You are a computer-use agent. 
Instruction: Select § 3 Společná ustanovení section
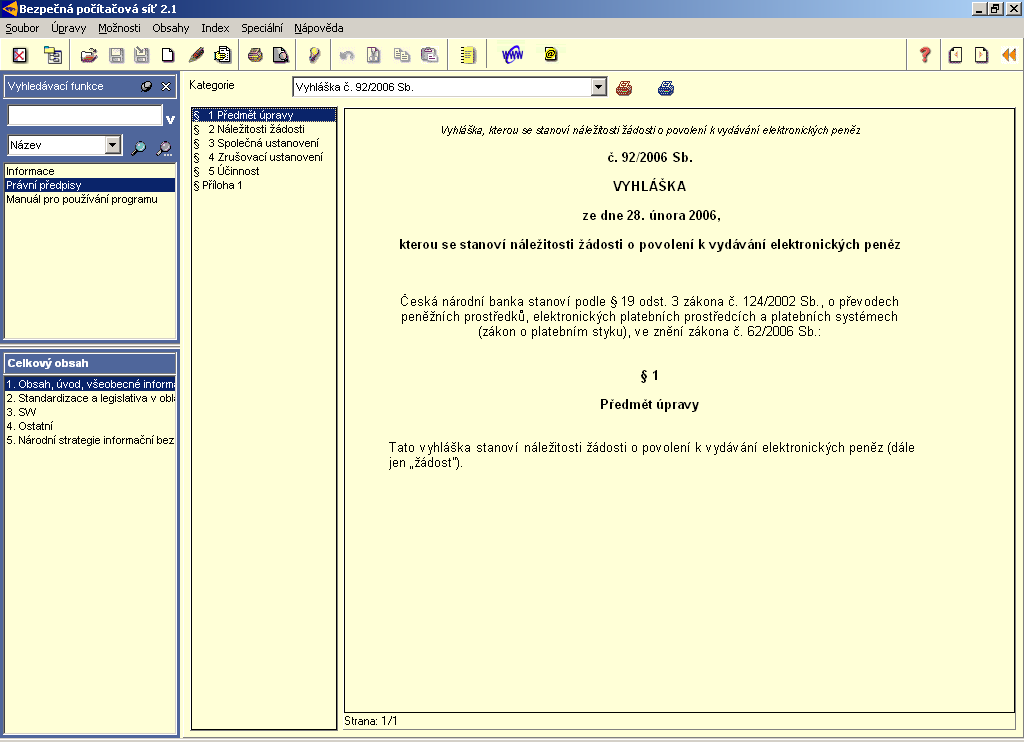tap(264, 143)
